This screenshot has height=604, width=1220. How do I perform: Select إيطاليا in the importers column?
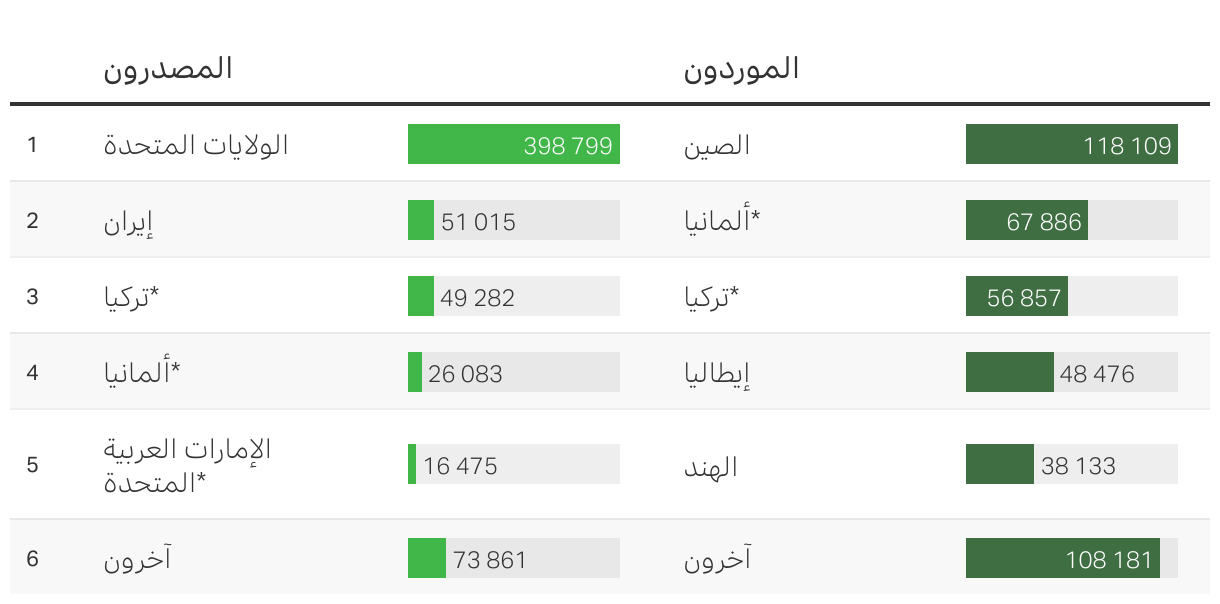717,374
